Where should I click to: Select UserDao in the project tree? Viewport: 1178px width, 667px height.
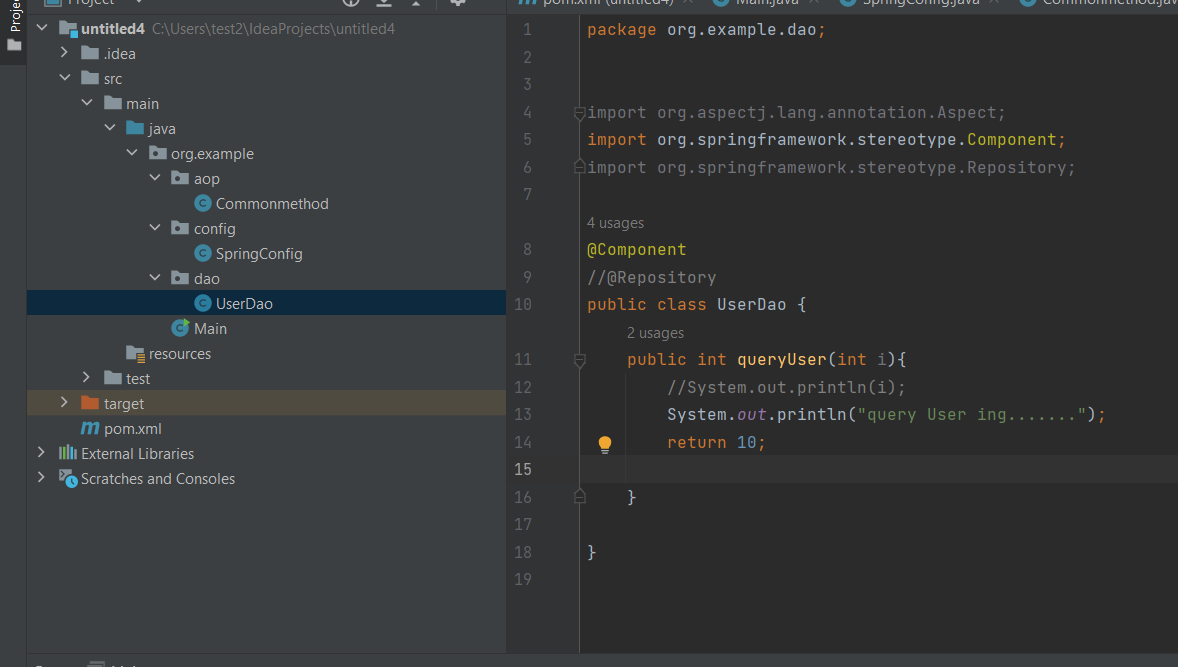244,303
